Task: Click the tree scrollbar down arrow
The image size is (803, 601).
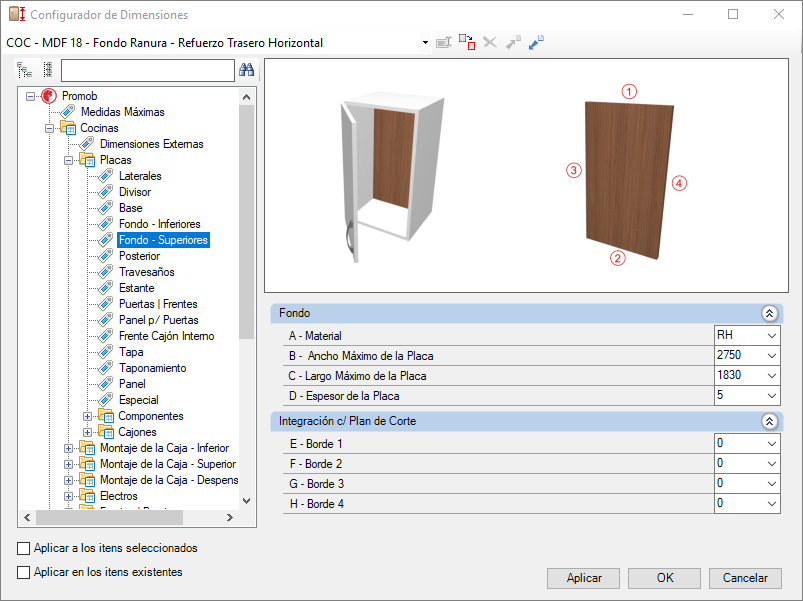Action: [246, 501]
